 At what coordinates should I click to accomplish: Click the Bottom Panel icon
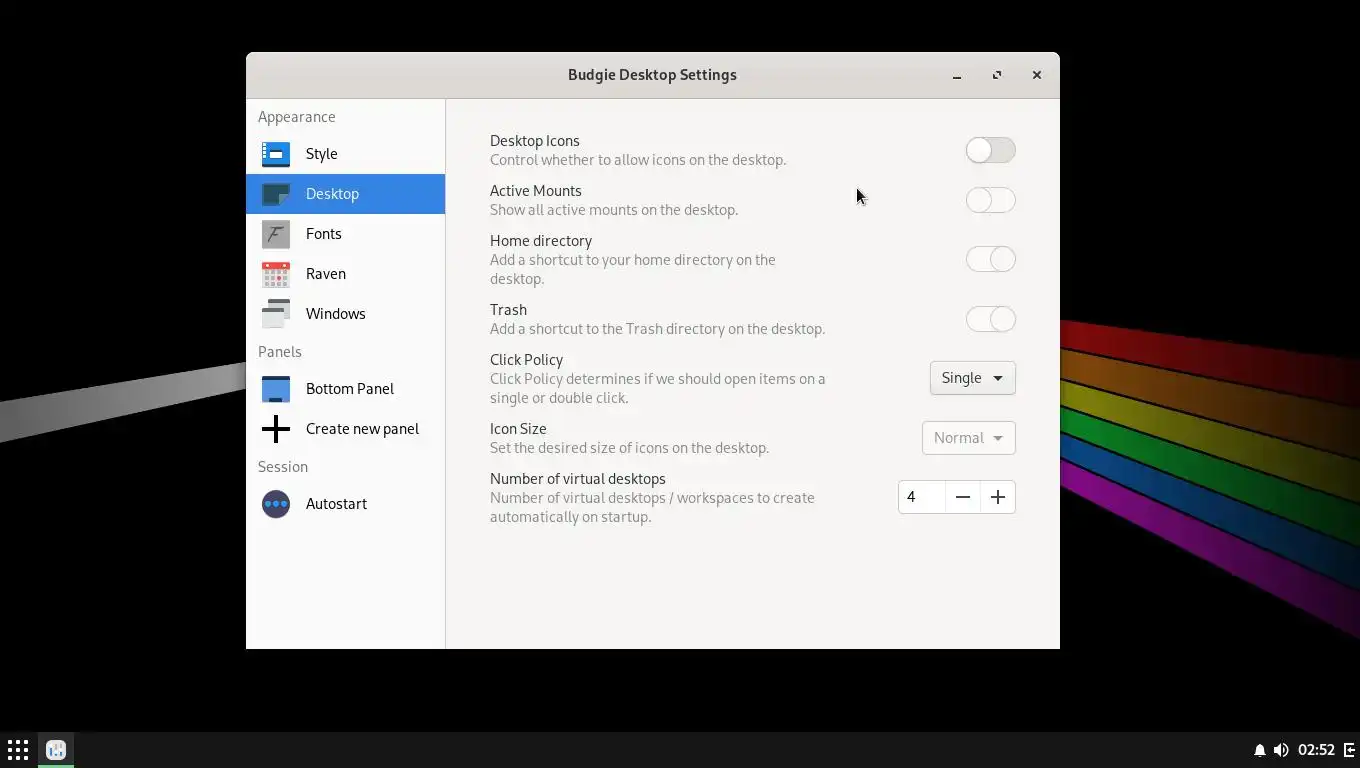click(x=275, y=389)
